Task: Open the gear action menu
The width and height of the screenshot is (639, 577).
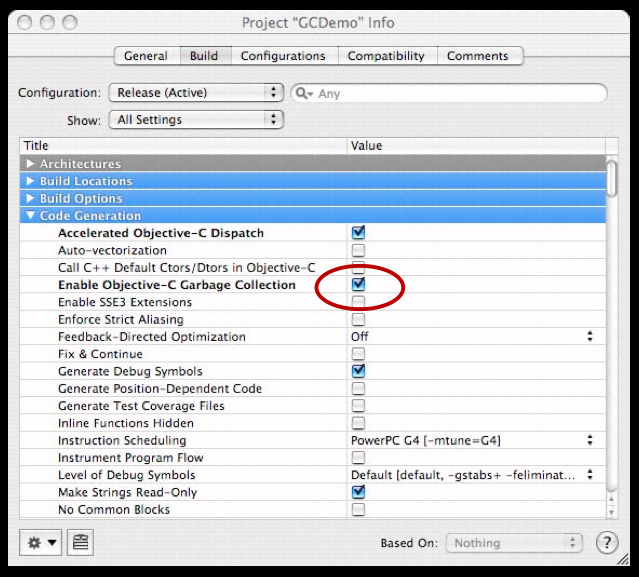Action: [42, 542]
